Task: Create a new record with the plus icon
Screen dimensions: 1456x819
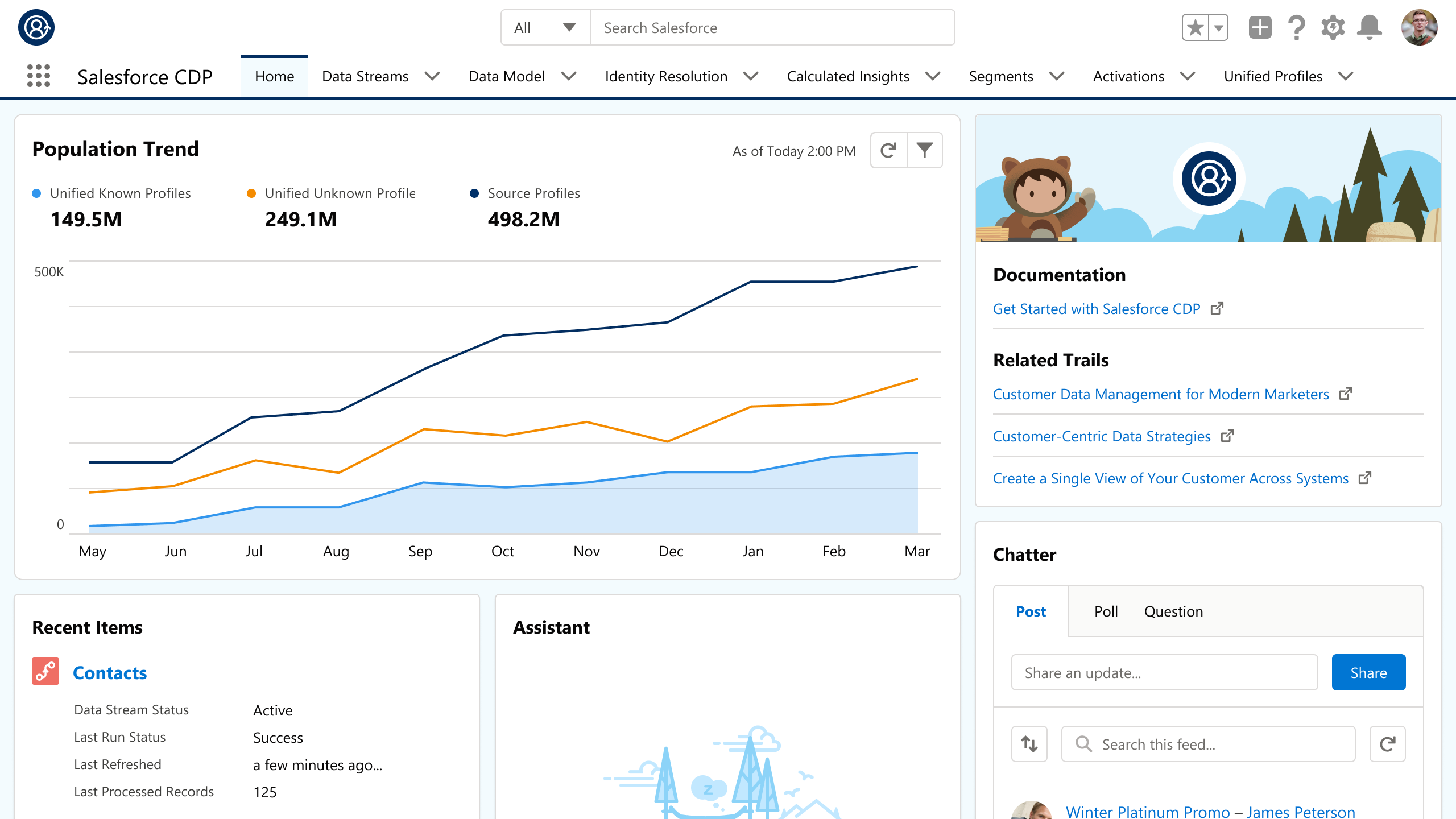Action: (x=1260, y=27)
